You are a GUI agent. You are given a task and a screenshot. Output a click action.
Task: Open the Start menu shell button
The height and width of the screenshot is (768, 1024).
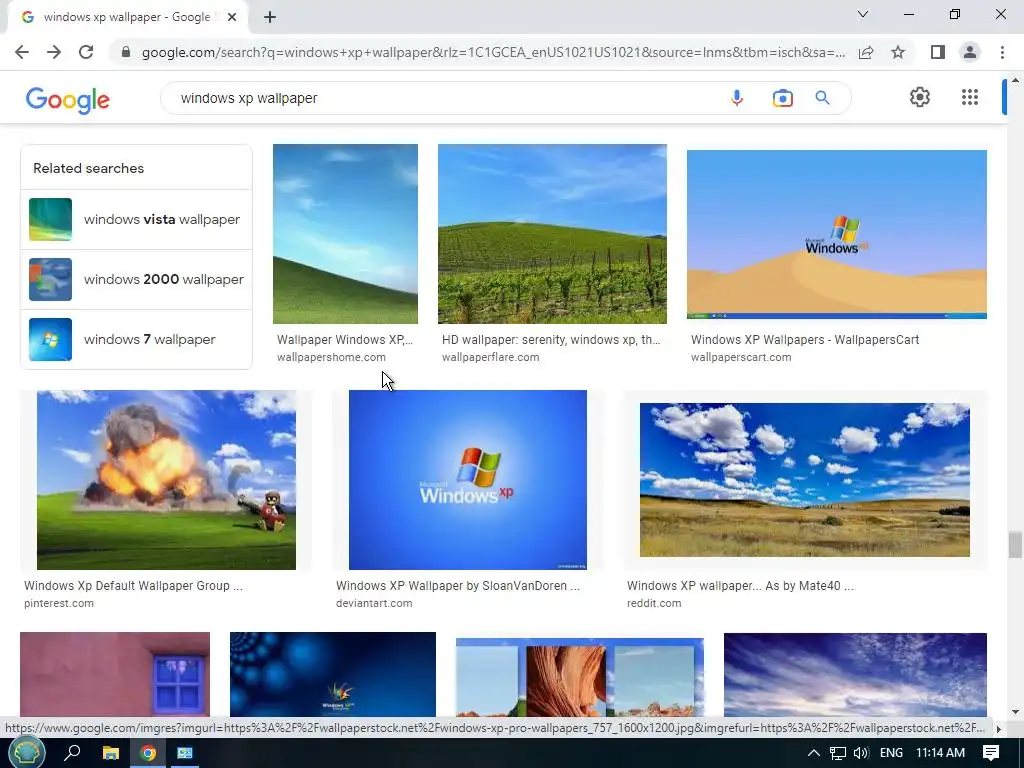pos(26,753)
